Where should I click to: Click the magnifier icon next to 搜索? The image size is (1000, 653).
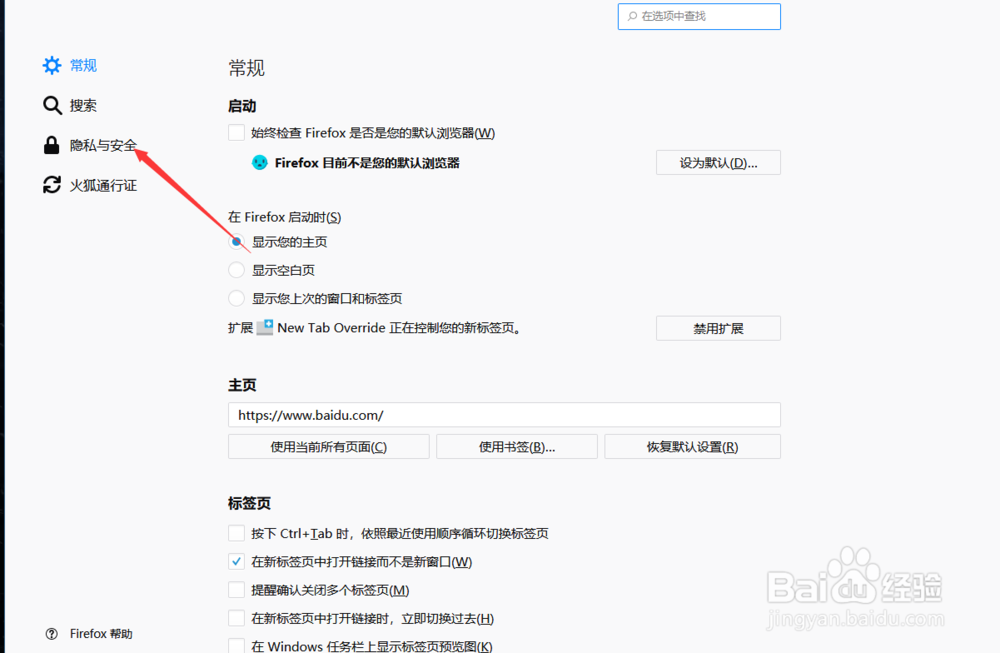(x=52, y=105)
